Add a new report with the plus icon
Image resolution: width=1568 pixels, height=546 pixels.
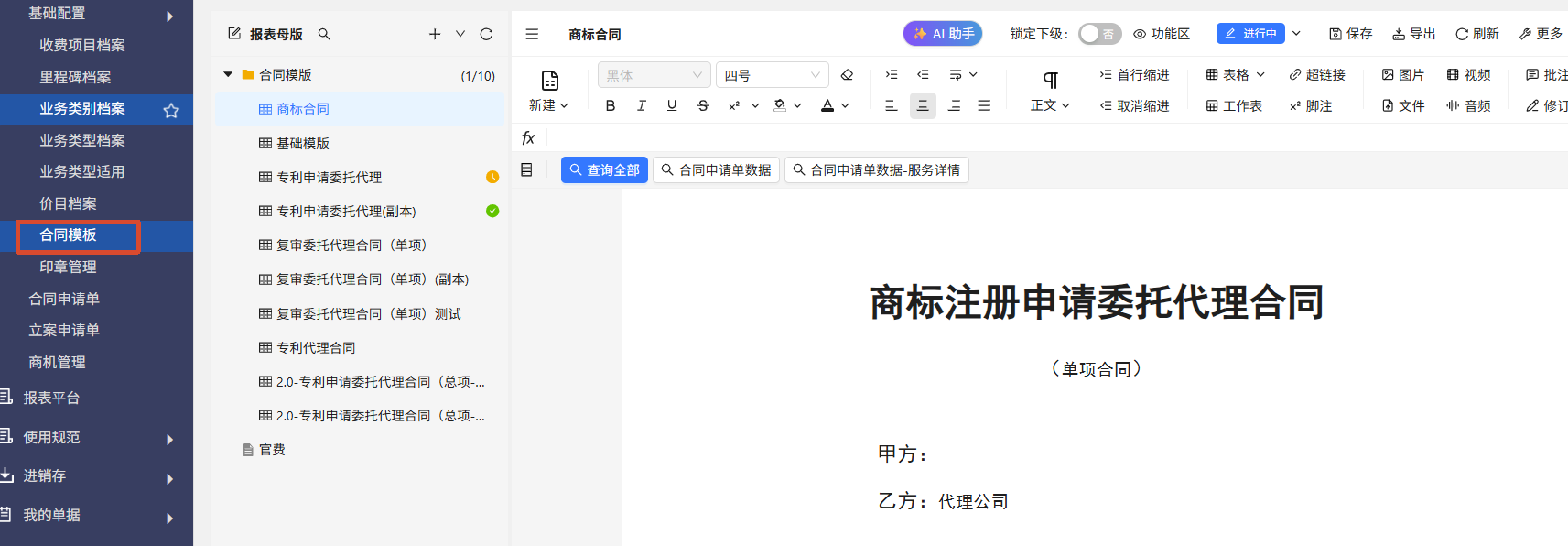pyautogui.click(x=435, y=34)
